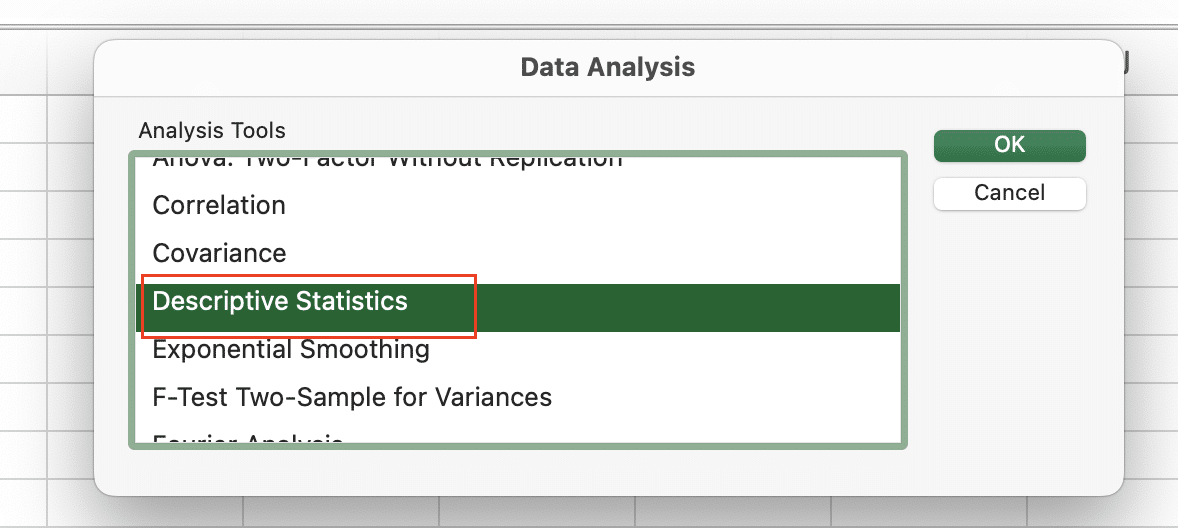Choose the Covariance analysis tool
Viewport: 1178px width, 528px height.
pos(219,253)
